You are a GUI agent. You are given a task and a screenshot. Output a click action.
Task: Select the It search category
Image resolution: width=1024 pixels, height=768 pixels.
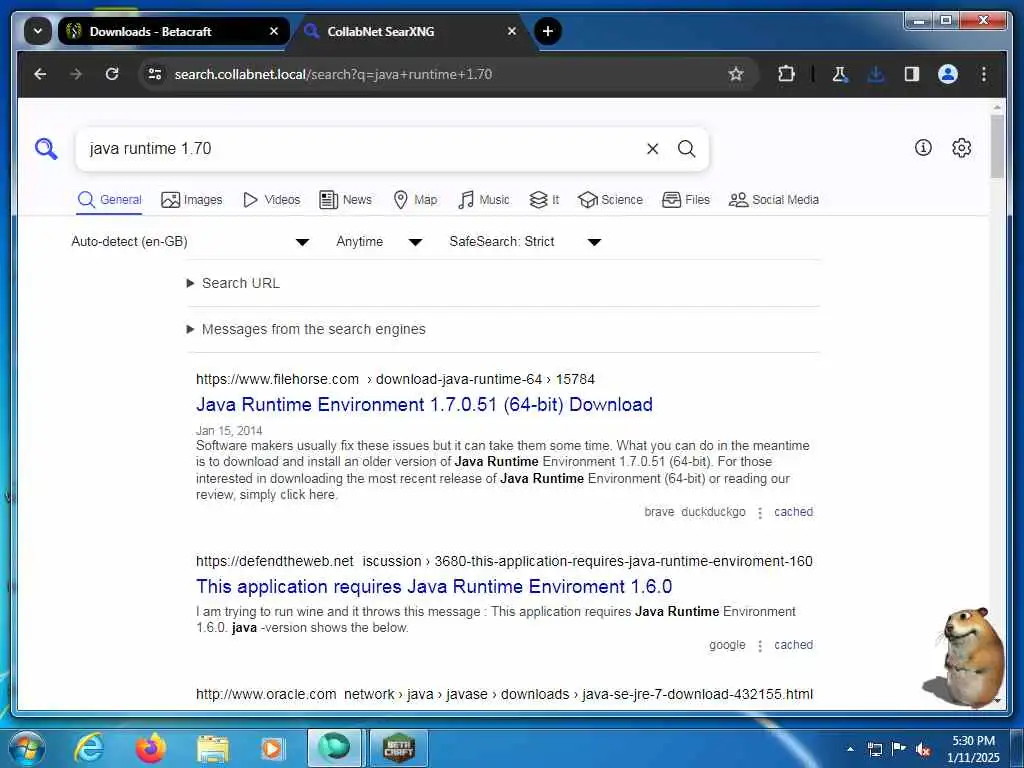coord(544,200)
